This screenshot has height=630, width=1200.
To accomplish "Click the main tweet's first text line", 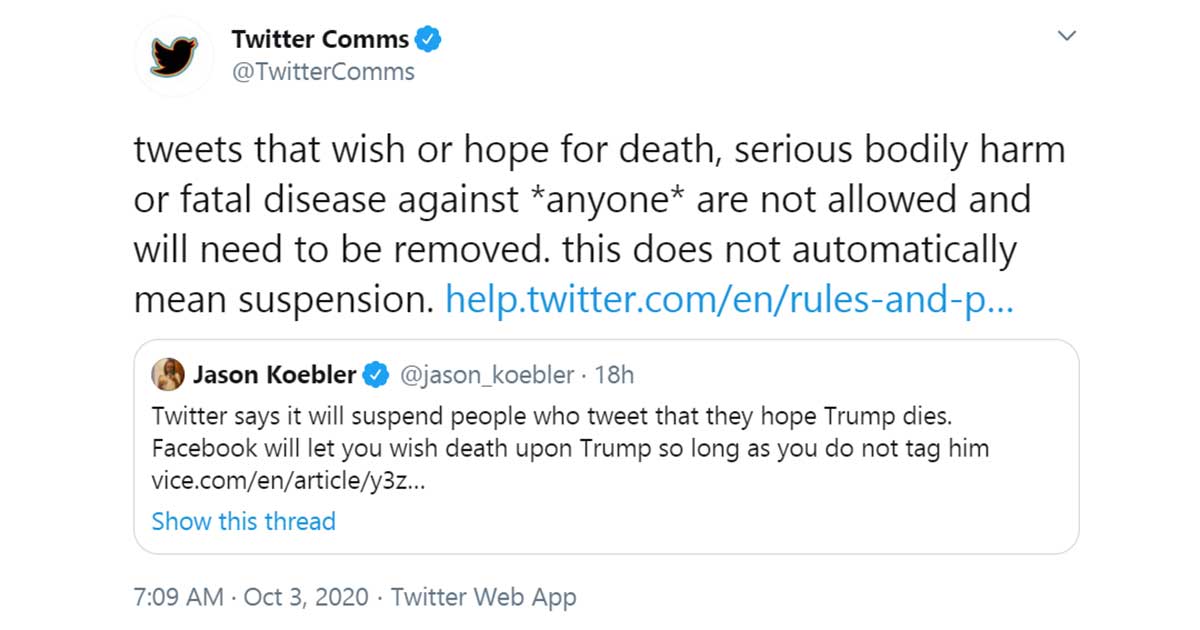I will click(x=599, y=150).
